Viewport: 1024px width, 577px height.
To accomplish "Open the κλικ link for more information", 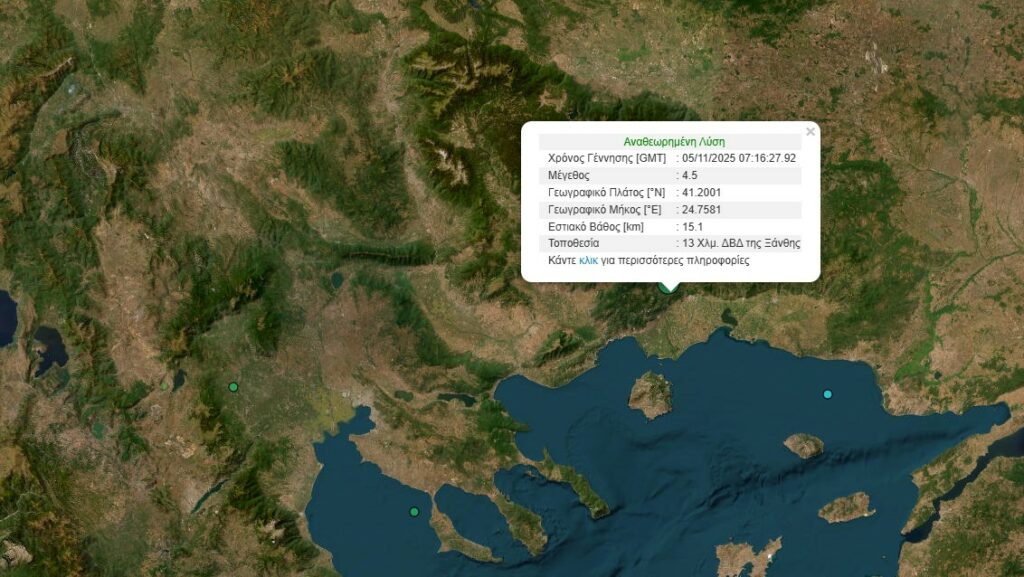I will 588,261.
